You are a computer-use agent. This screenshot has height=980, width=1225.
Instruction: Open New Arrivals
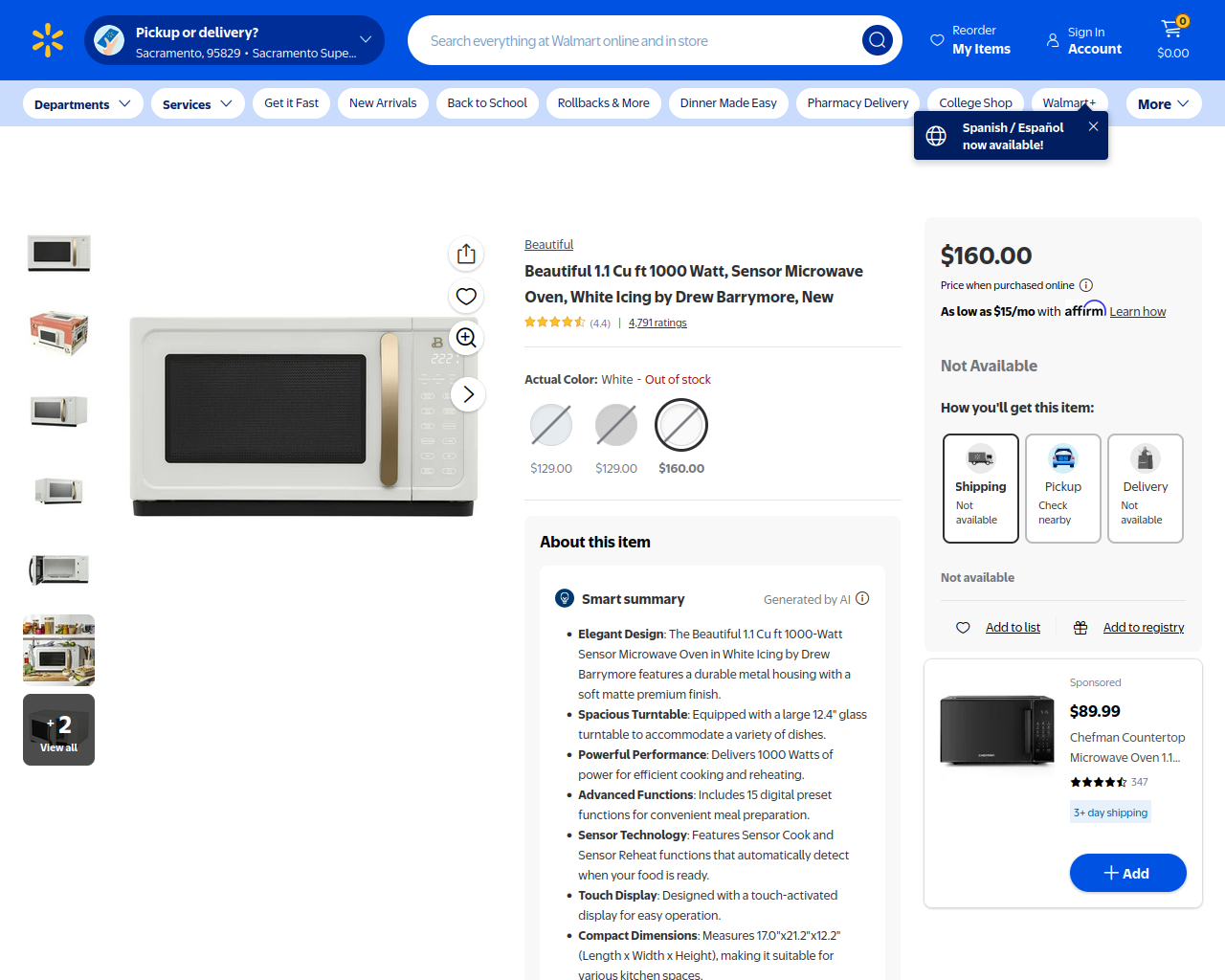pyautogui.click(x=383, y=103)
